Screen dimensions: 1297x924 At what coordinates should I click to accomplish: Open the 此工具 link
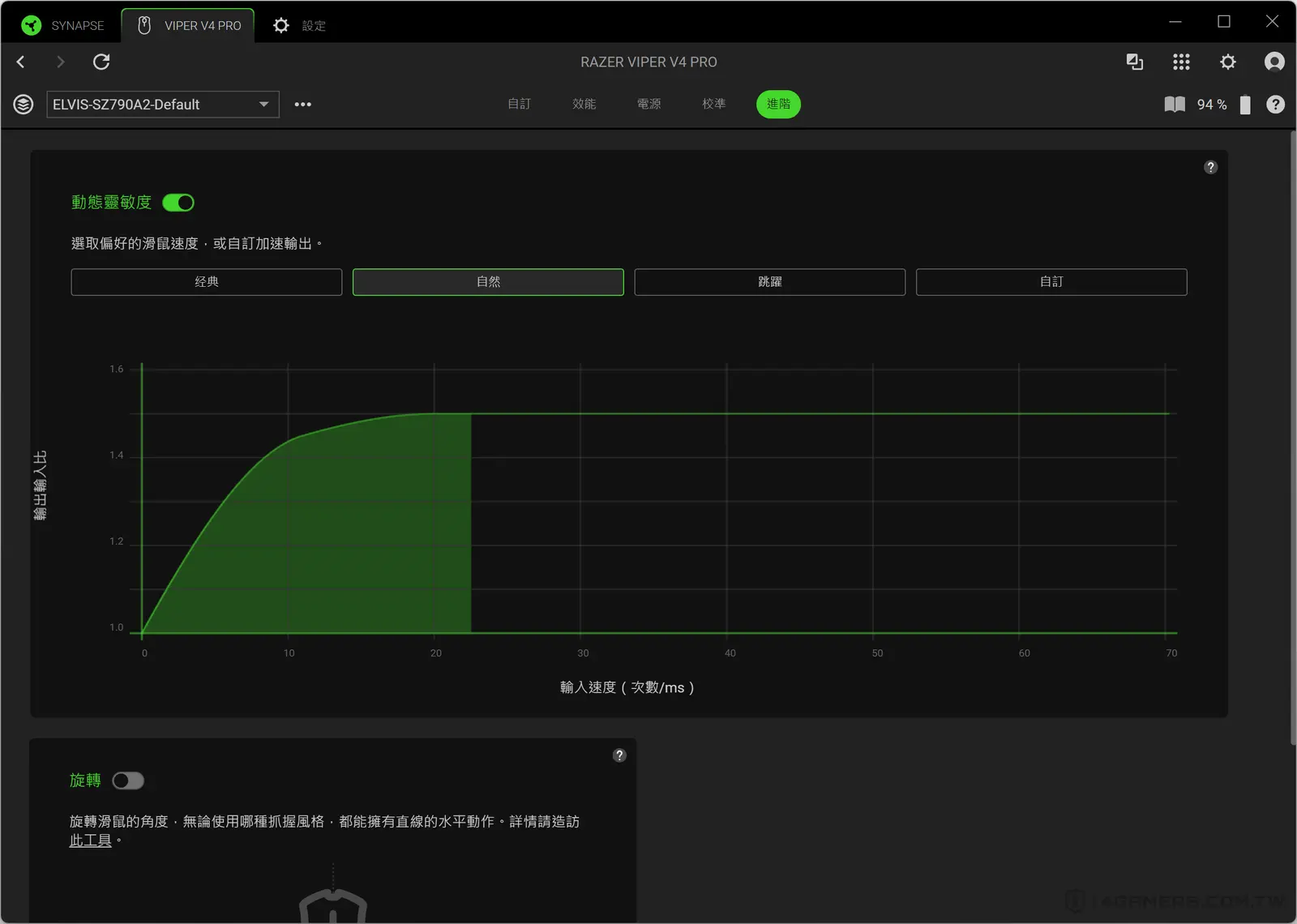[x=90, y=841]
